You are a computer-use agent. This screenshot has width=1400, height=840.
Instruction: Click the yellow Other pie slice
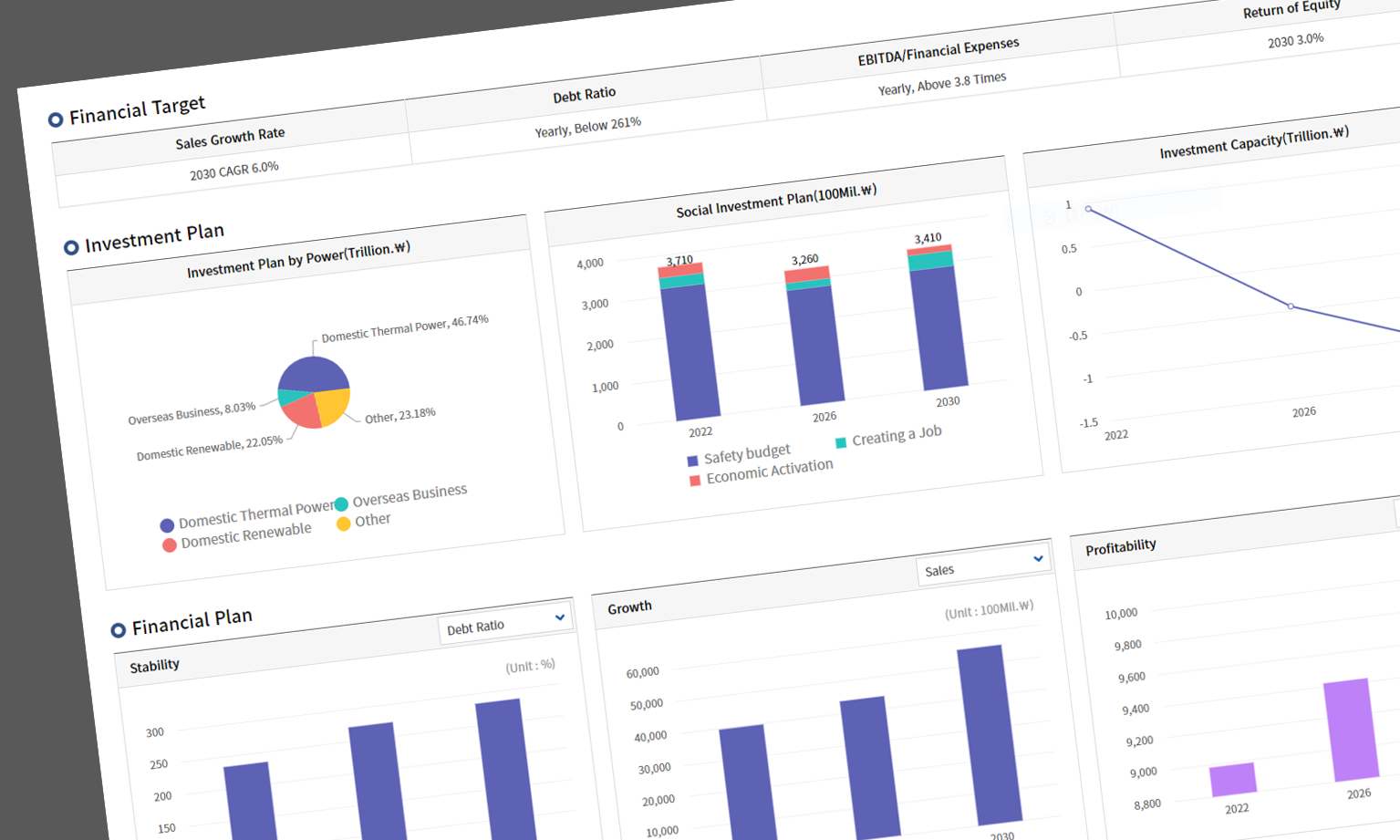click(332, 406)
